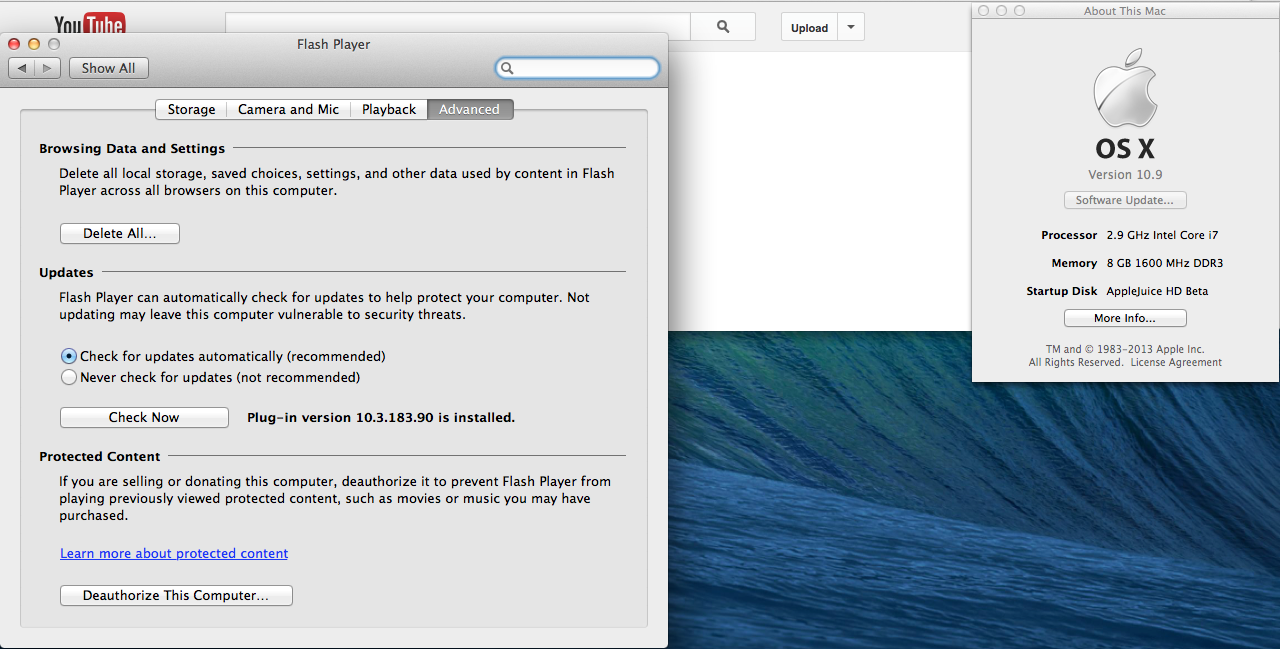Minimize the Flash Player window

(x=34, y=44)
